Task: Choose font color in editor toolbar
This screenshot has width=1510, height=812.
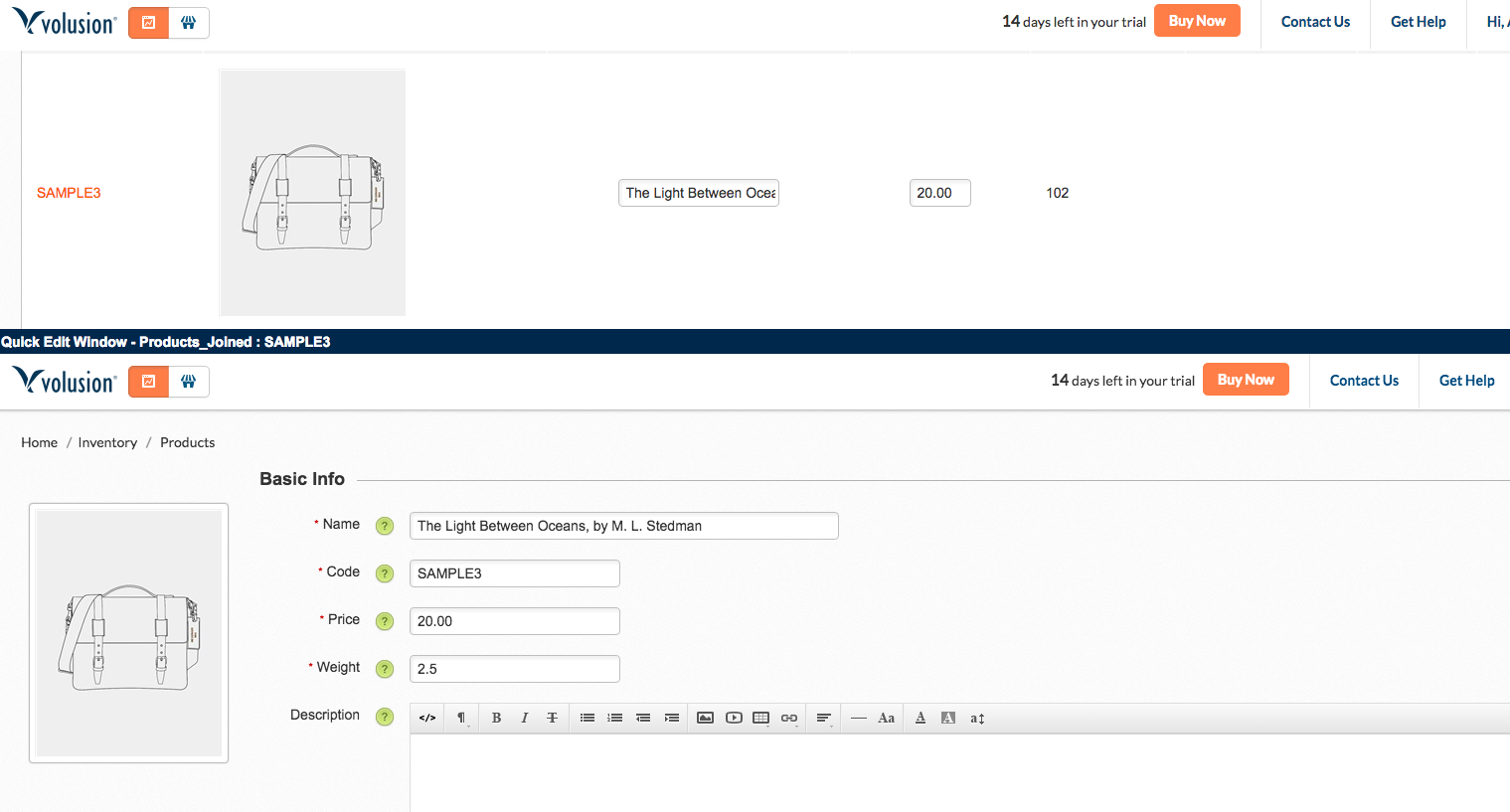Action: click(921, 718)
